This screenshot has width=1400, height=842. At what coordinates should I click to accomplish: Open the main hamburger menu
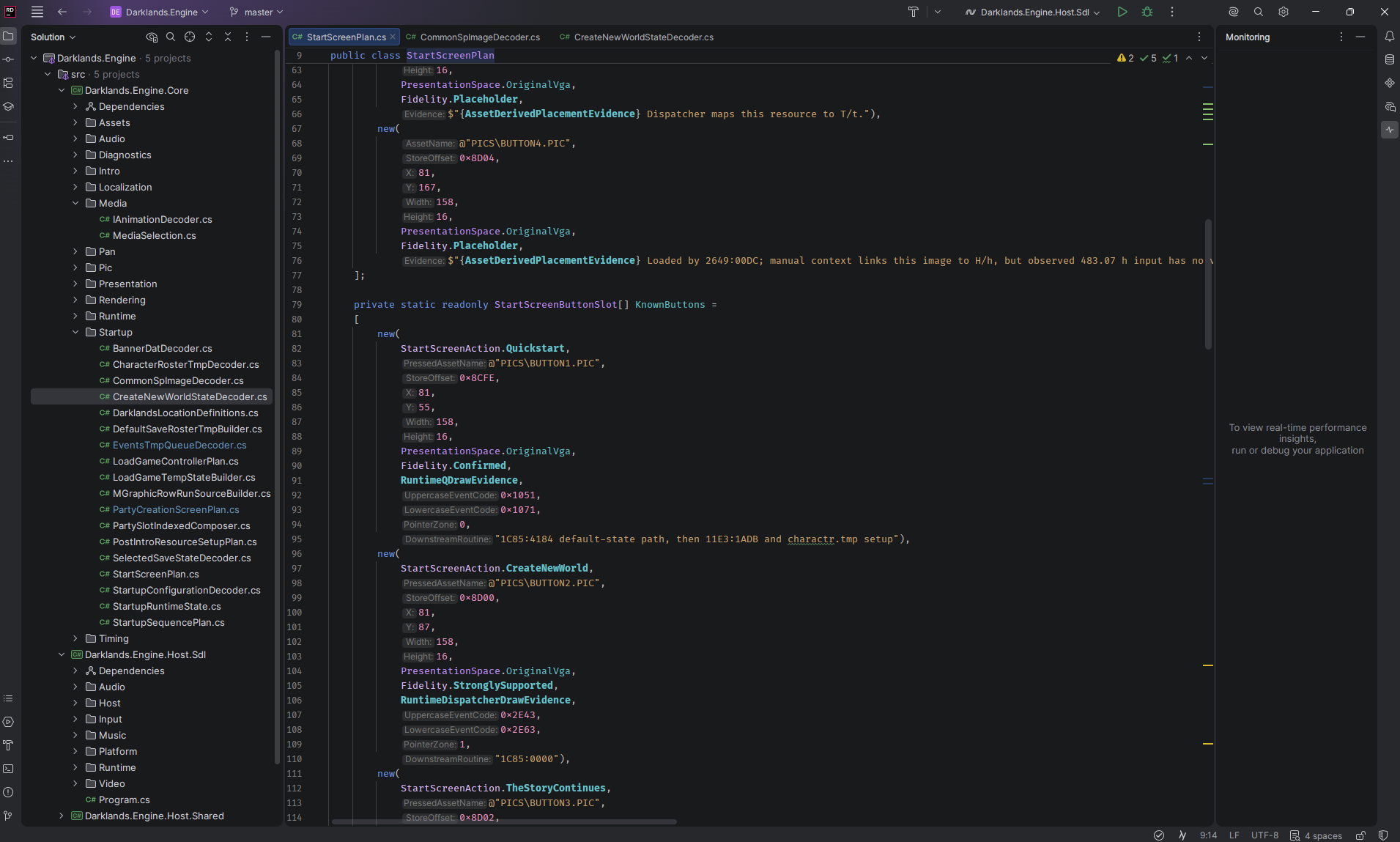[x=37, y=12]
